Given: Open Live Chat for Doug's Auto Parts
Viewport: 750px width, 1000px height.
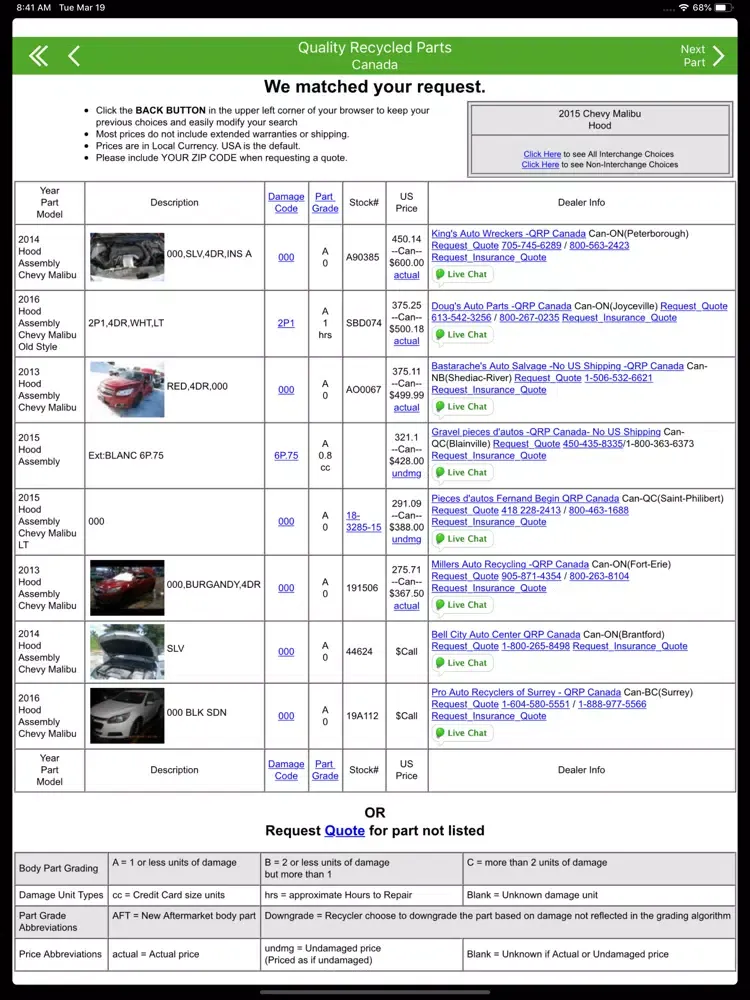Looking at the screenshot, I should (462, 334).
